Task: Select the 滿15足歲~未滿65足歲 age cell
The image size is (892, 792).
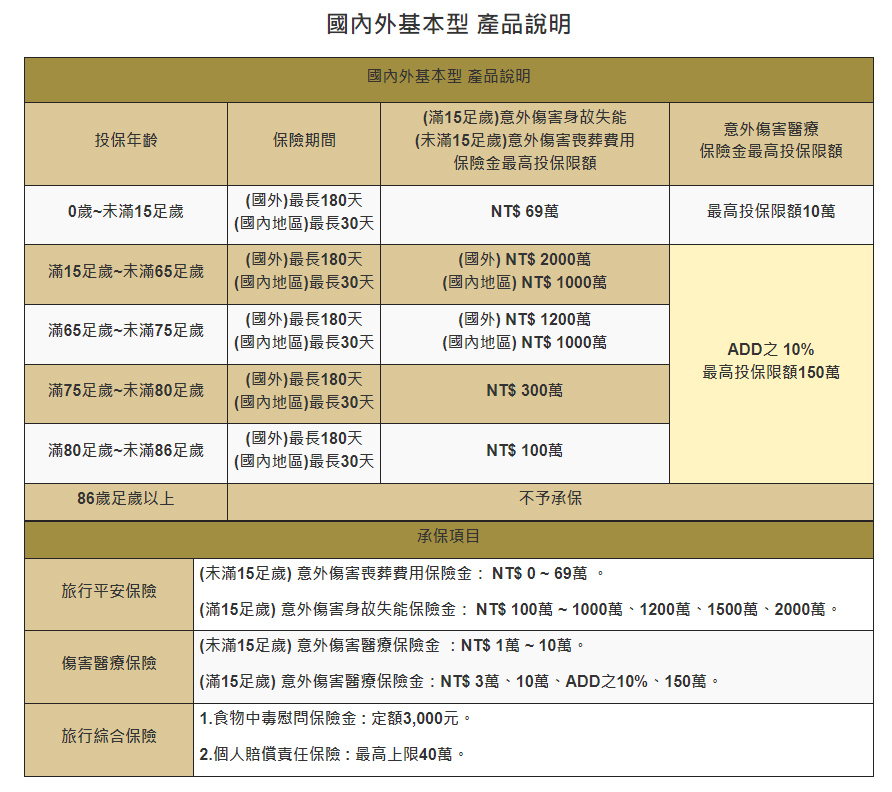Action: [x=126, y=272]
